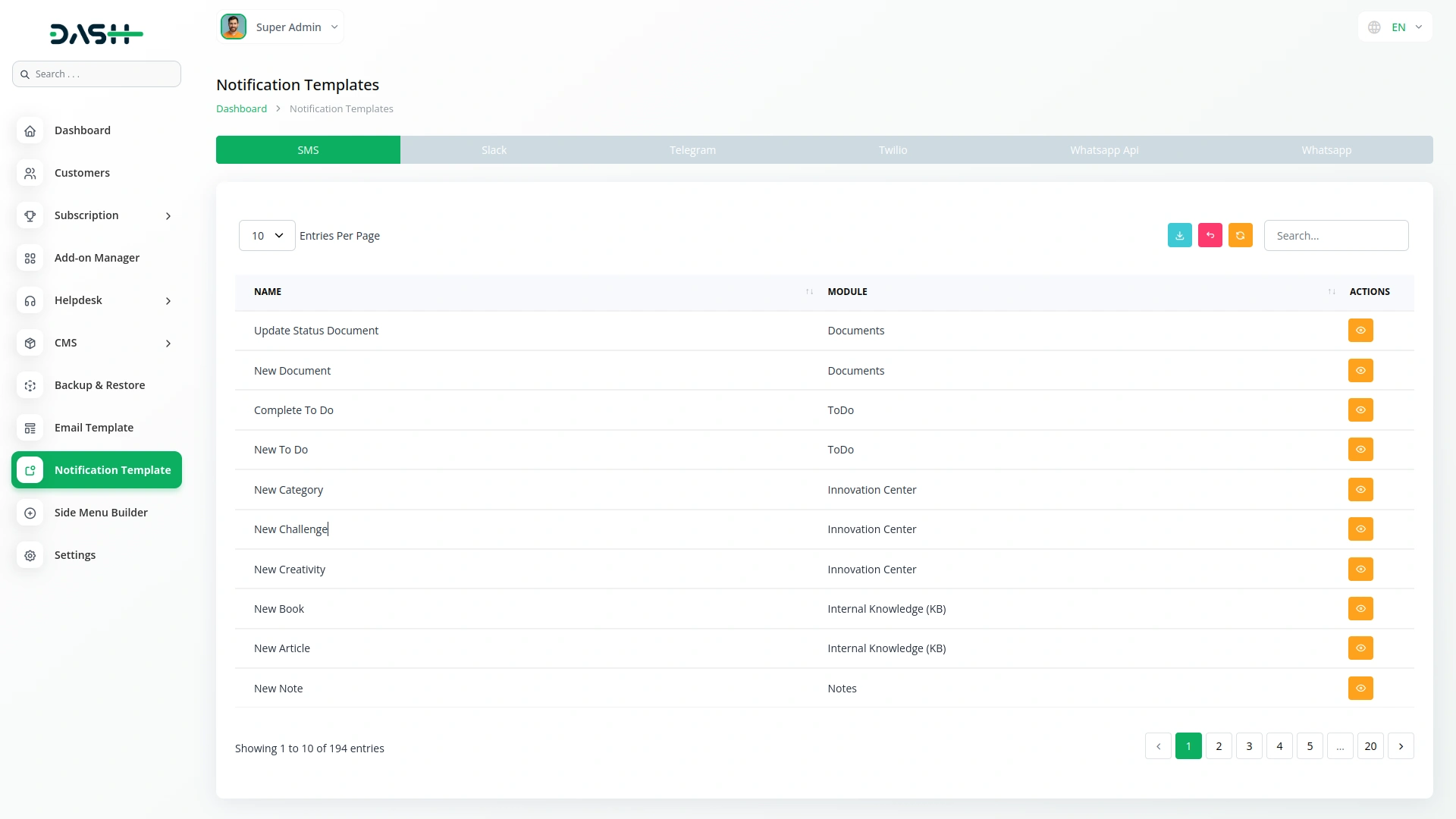Expand the Subscription submenu
Screen dimensions: 1456x819
point(168,216)
